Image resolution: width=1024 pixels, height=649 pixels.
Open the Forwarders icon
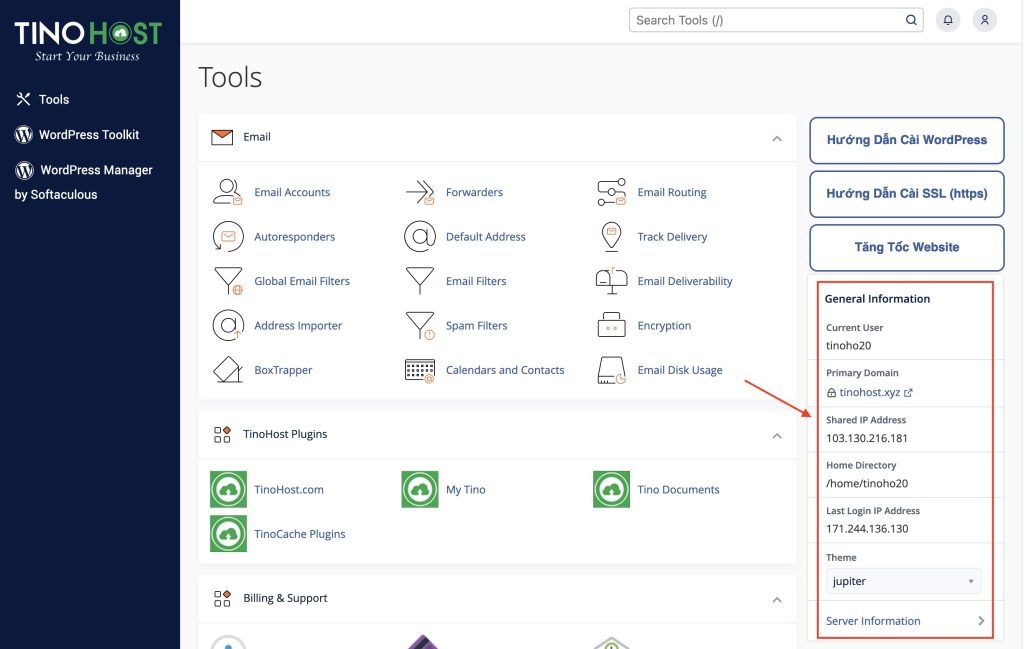(x=420, y=192)
